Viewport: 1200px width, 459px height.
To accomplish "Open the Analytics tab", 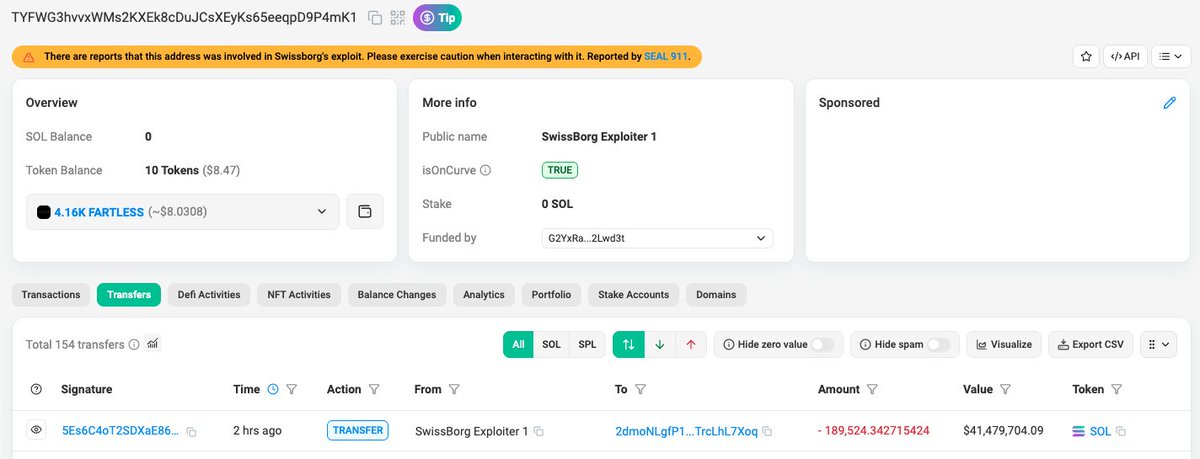I will click(x=484, y=295).
